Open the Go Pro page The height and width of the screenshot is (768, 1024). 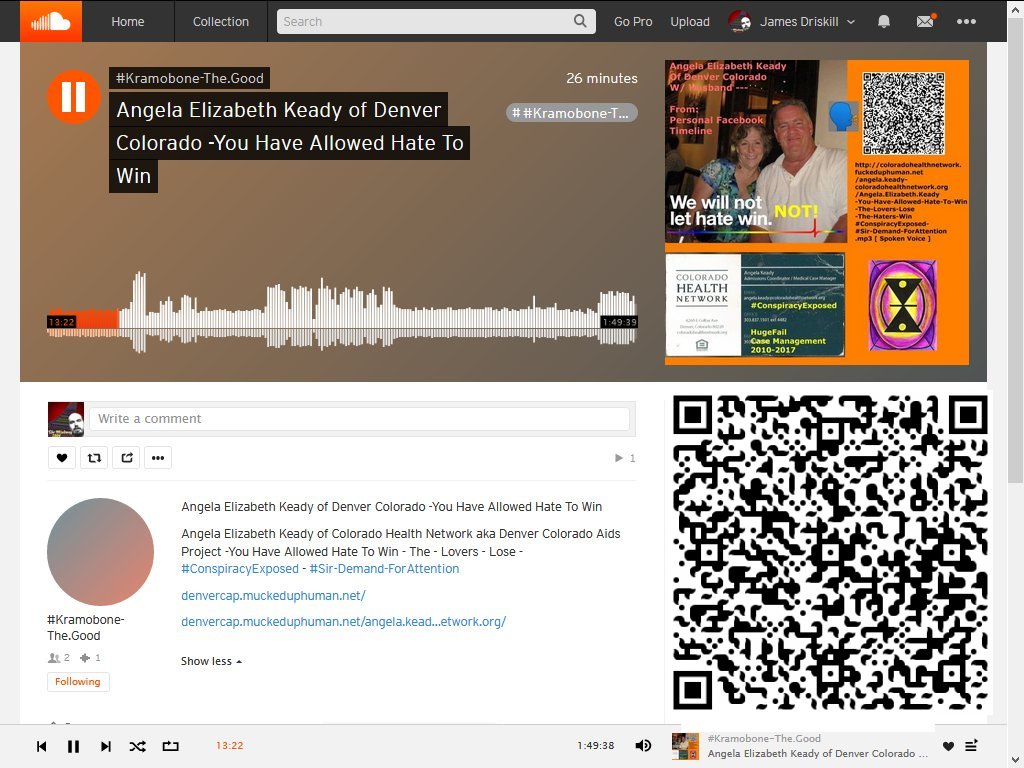[x=633, y=22]
